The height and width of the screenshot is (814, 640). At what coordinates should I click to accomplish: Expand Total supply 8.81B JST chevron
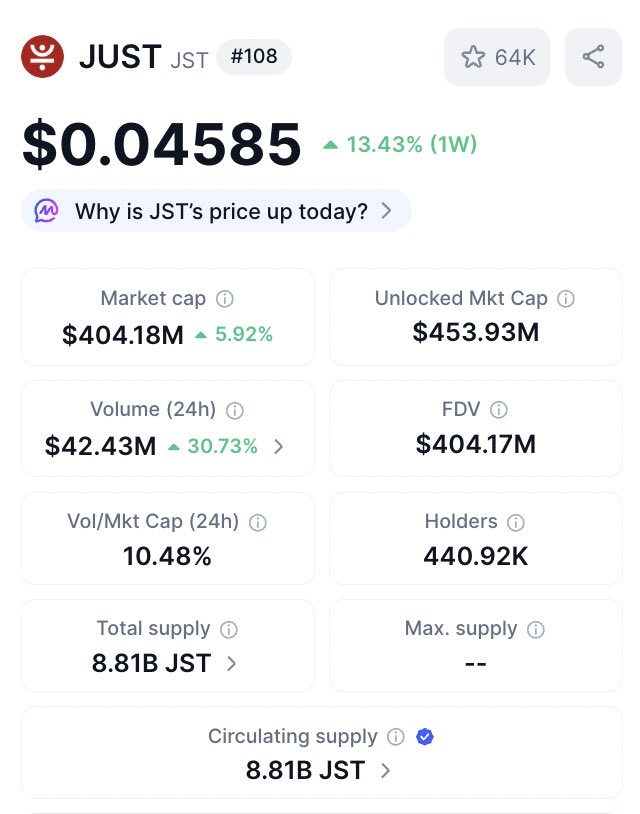pos(232,663)
